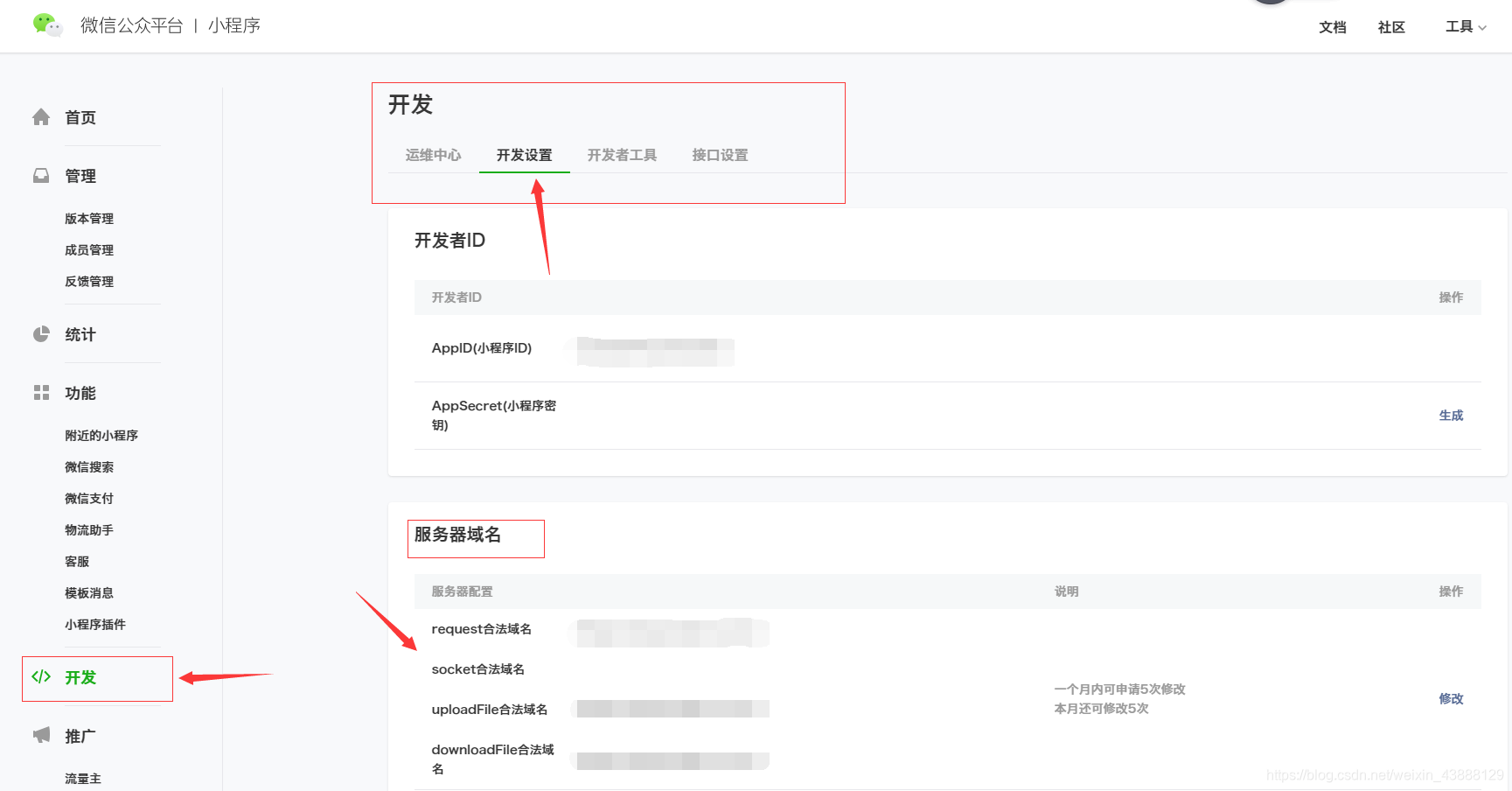
Task: Open 版本管理 in the sidebar
Action: click(x=89, y=219)
